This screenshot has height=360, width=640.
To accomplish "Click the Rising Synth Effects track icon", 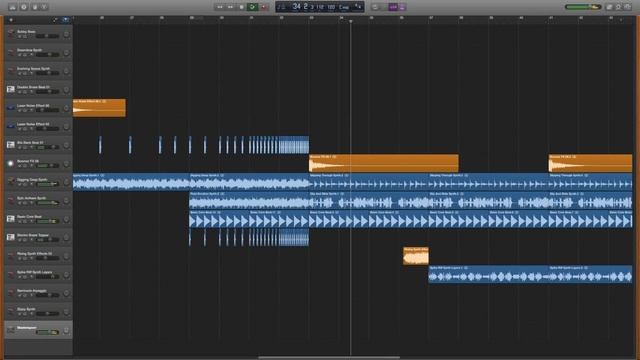I will tap(11, 256).
